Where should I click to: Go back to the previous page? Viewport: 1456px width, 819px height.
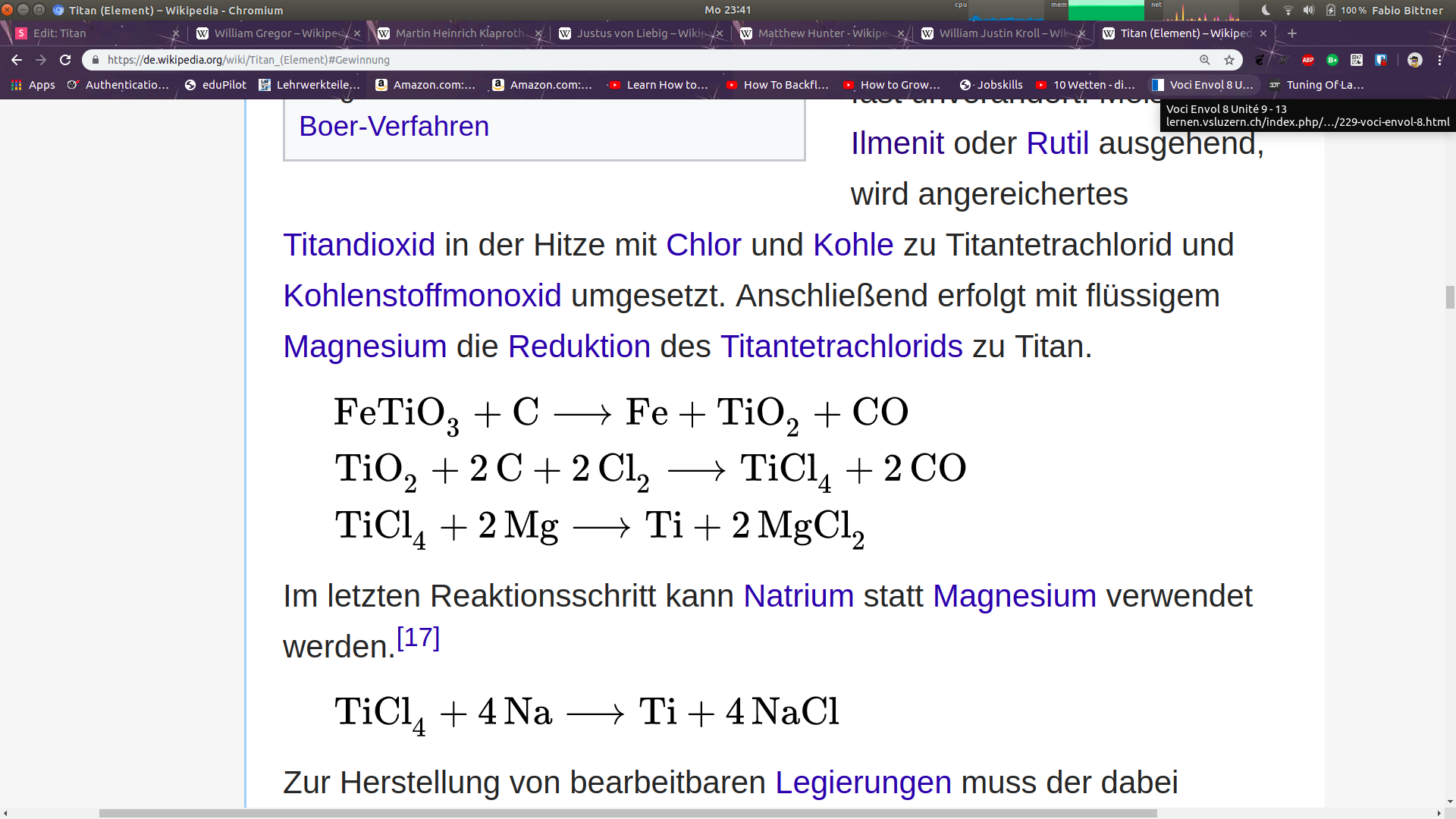coord(17,60)
